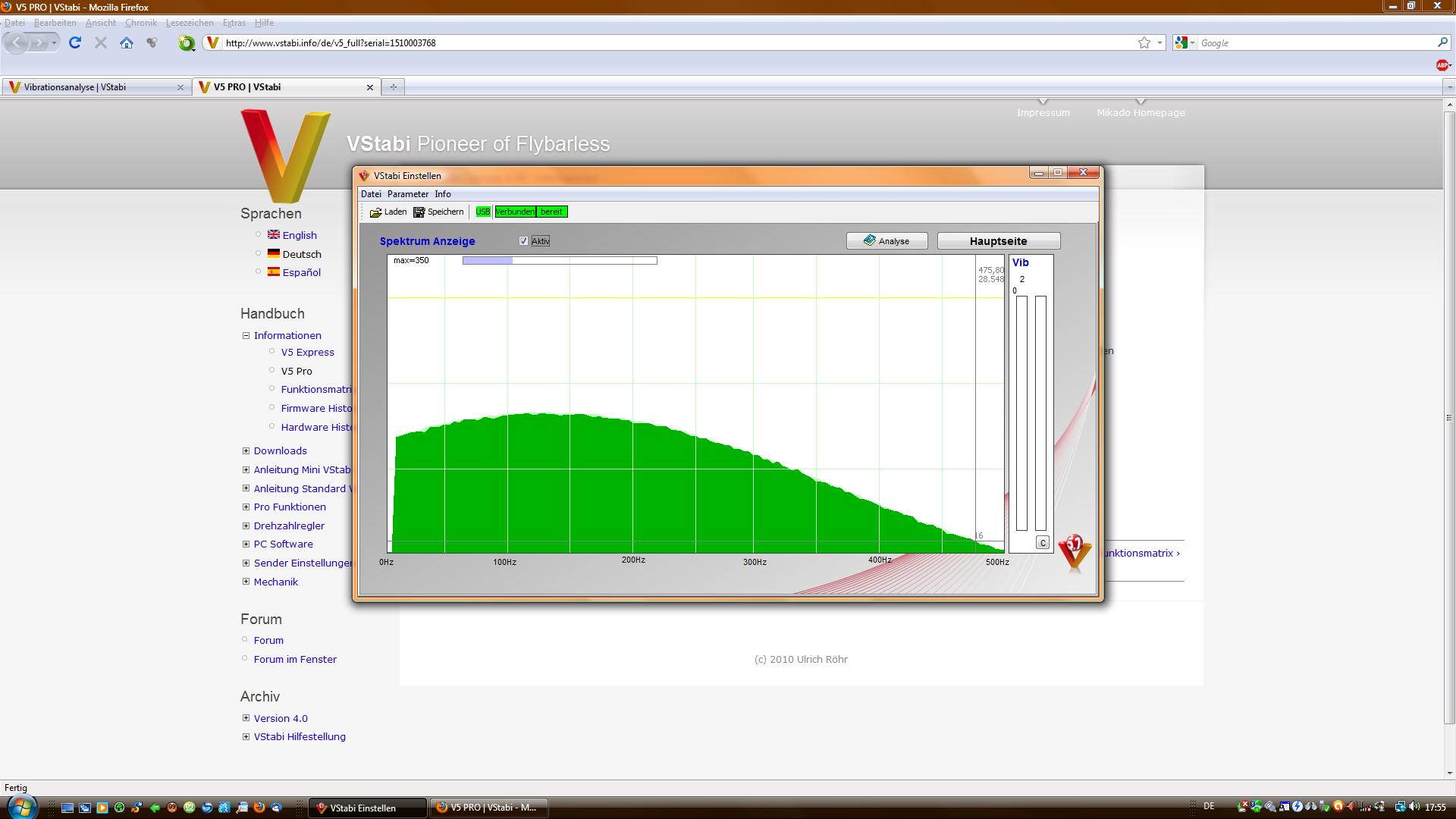Close the V5 PRO | VStabi tab
Screen dimensions: 1456x819
coord(370,87)
